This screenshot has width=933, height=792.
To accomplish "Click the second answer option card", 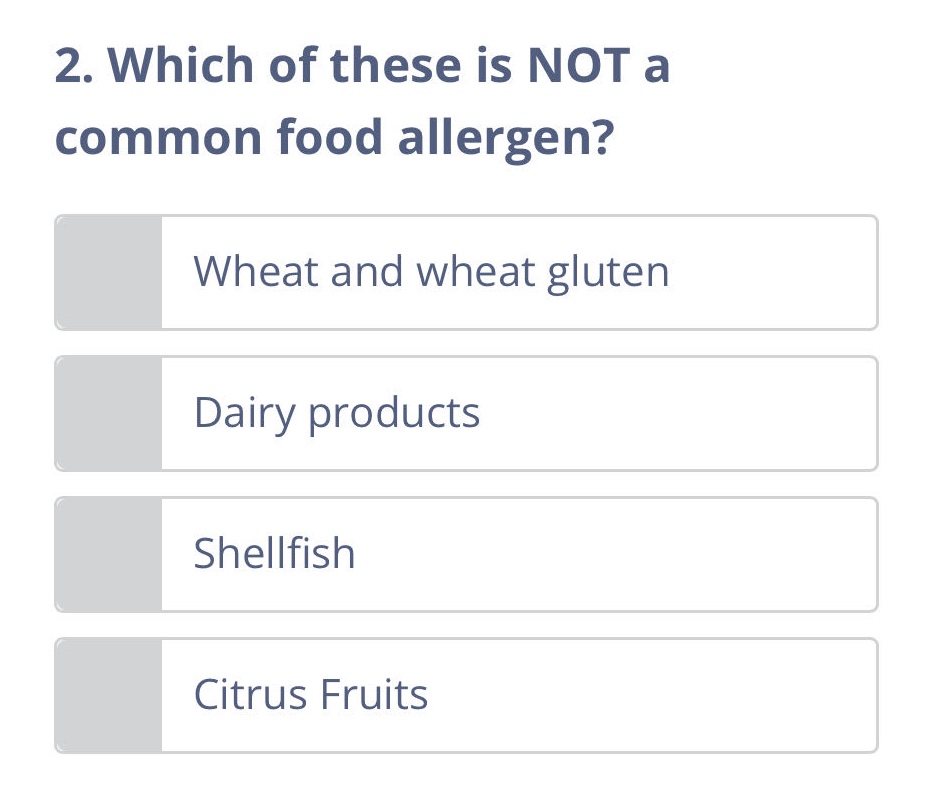I will coord(466,413).
